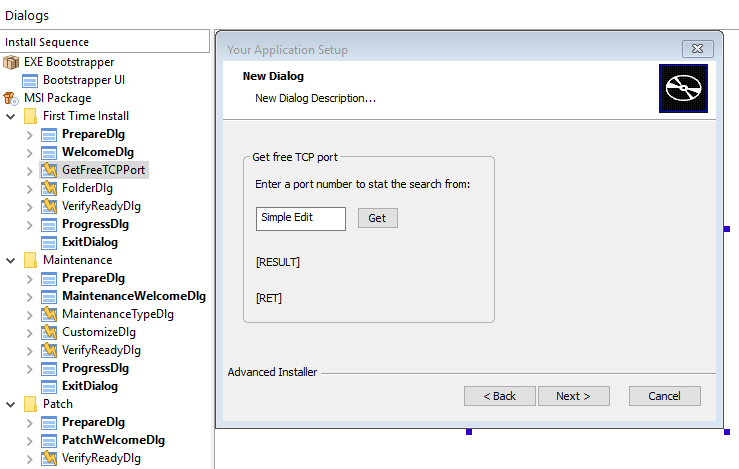The width and height of the screenshot is (739, 469).
Task: Click the Patch folder icon
Action: [x=30, y=404]
